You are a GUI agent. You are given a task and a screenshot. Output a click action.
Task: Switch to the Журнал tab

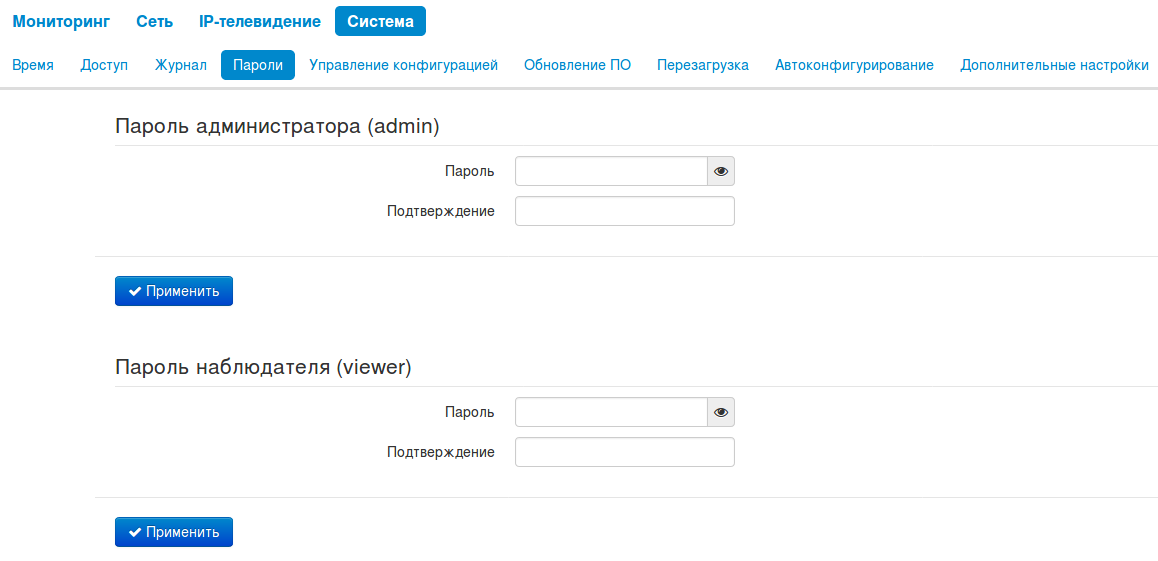click(181, 65)
